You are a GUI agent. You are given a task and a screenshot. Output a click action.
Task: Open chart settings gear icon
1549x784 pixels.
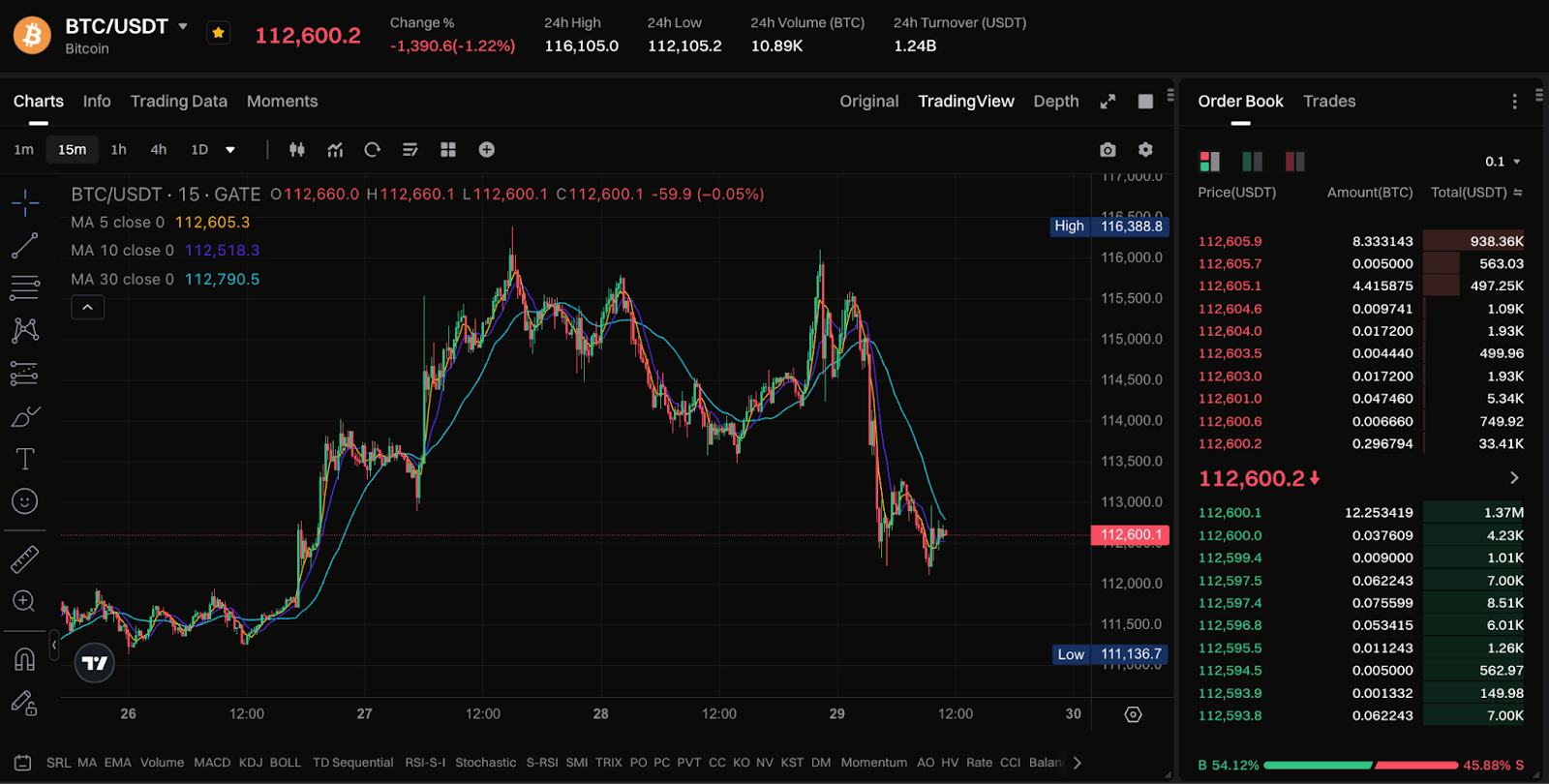1145,150
